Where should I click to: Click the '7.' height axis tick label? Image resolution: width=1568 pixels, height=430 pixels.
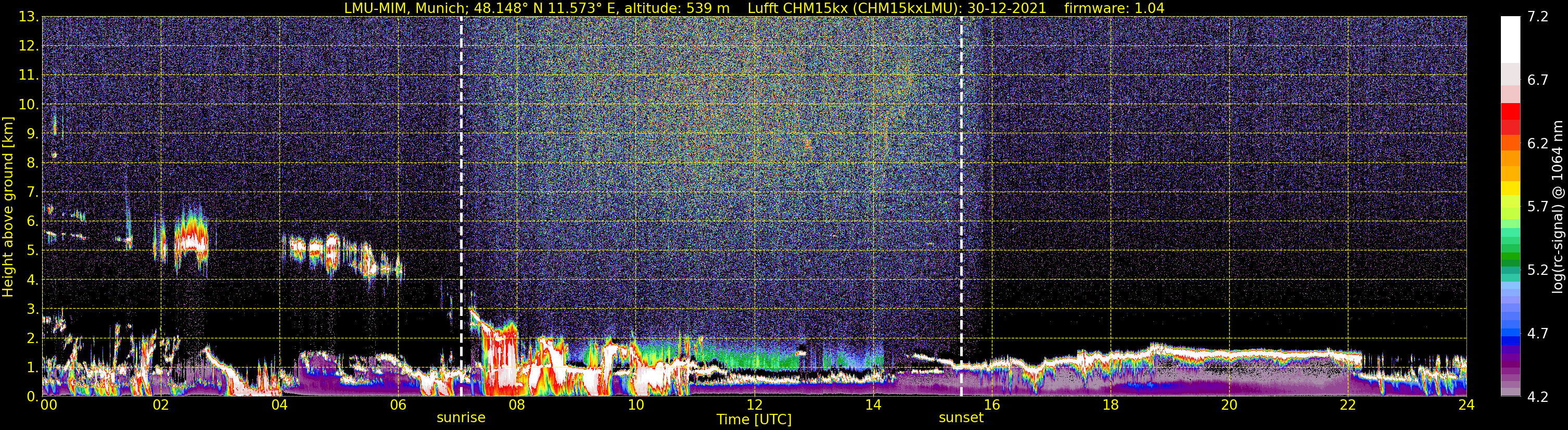click(32, 193)
